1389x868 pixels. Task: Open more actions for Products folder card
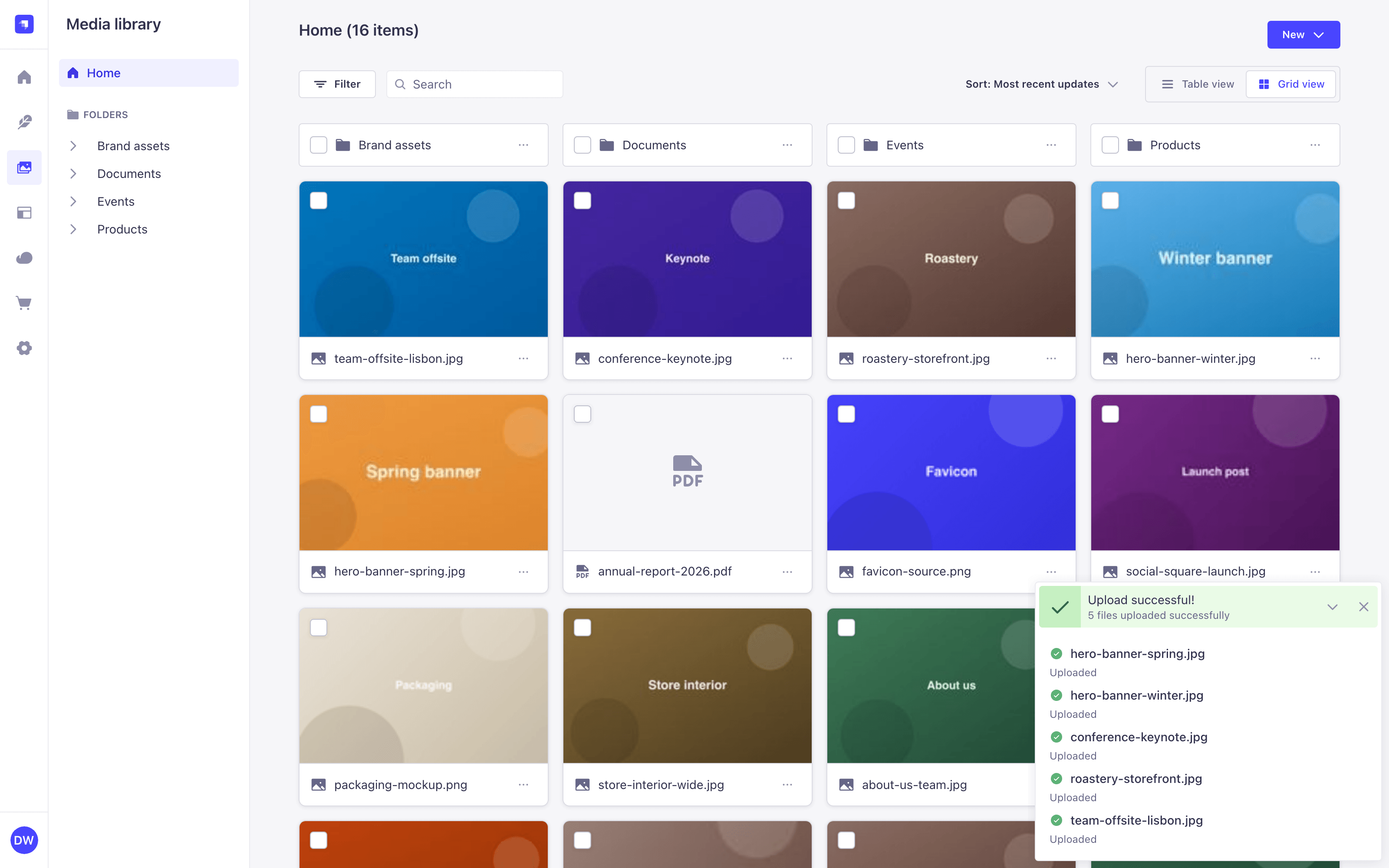(x=1315, y=145)
